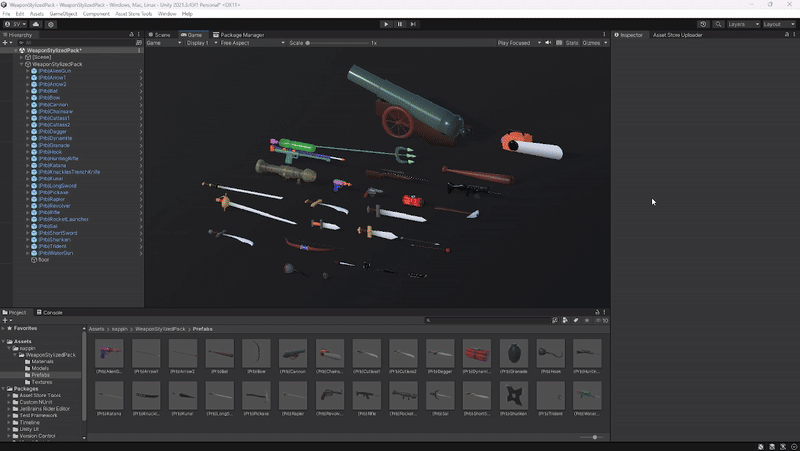Image resolution: width=800 pixels, height=451 pixels.
Task: Toggle the Stats overlay button
Action: 572,43
